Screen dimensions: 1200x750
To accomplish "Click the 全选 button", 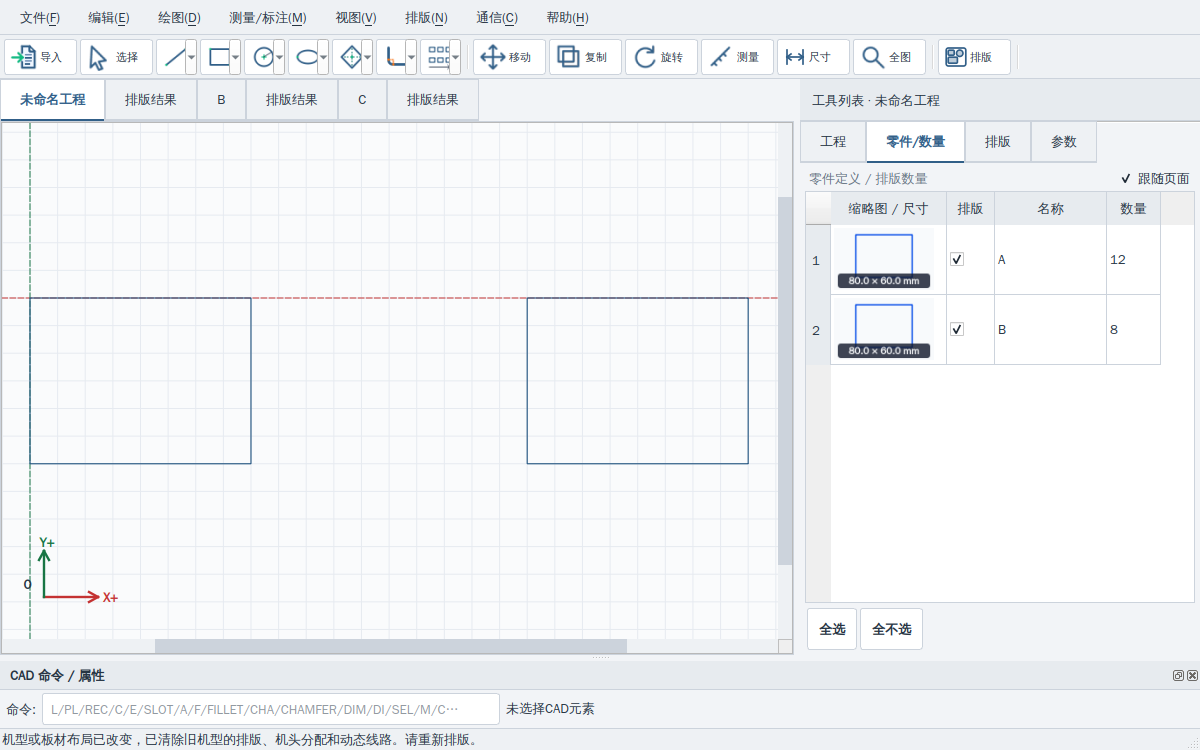I will click(832, 629).
